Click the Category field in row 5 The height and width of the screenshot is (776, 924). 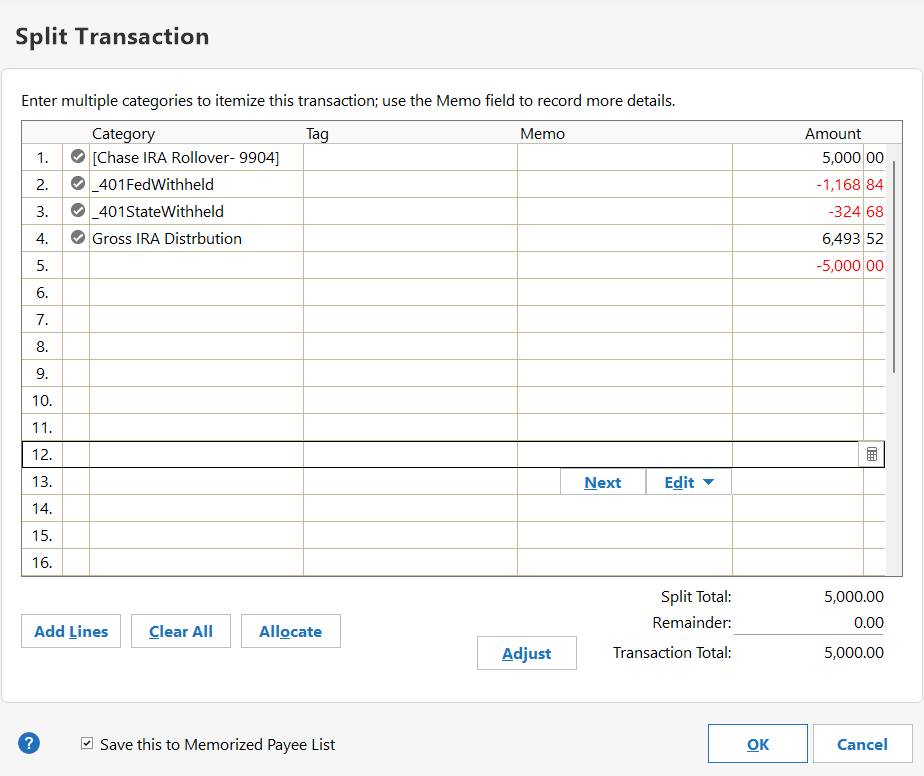(196, 266)
